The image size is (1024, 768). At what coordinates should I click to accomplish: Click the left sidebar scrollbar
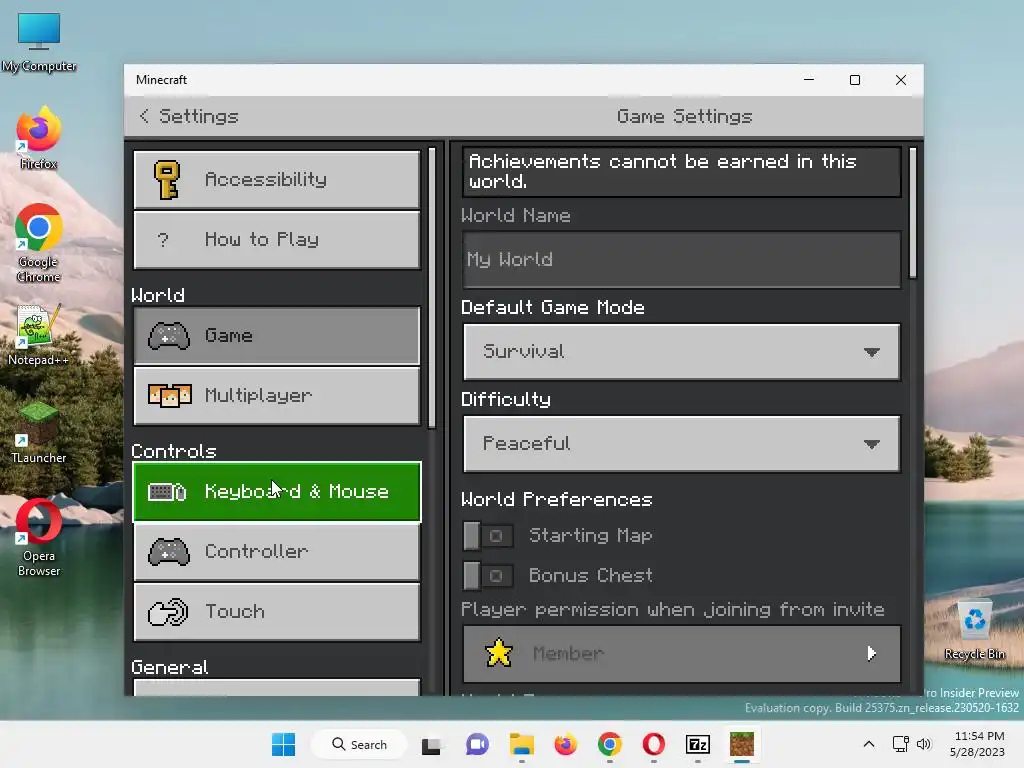pyautogui.click(x=432, y=287)
